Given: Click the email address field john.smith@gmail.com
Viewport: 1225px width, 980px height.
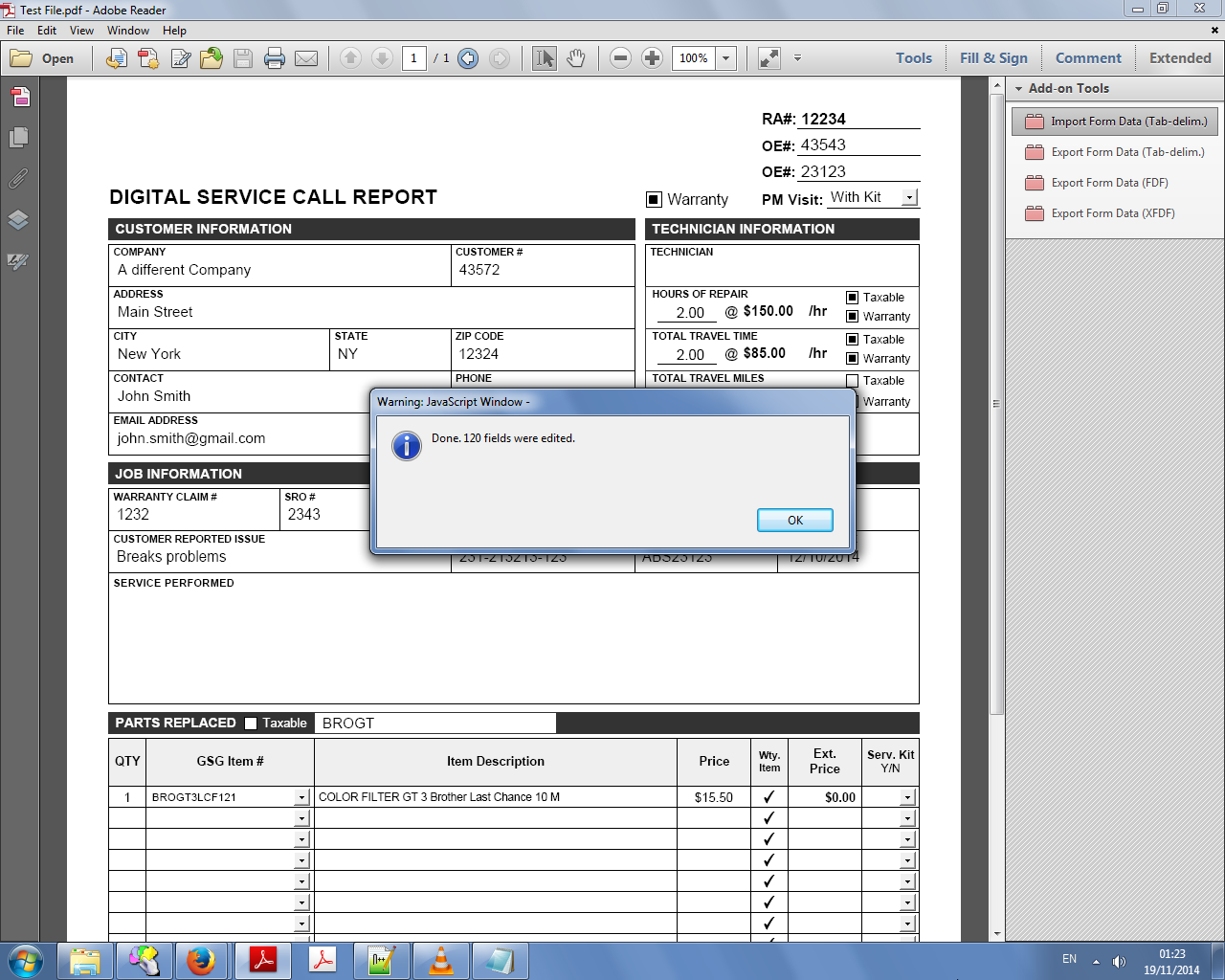Looking at the screenshot, I should (239, 439).
